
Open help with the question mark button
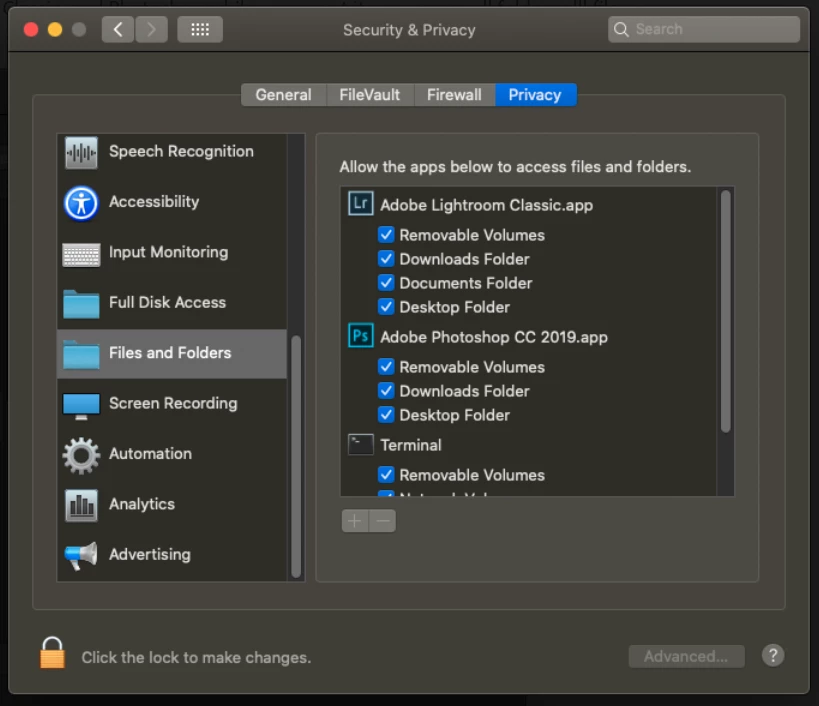click(773, 655)
